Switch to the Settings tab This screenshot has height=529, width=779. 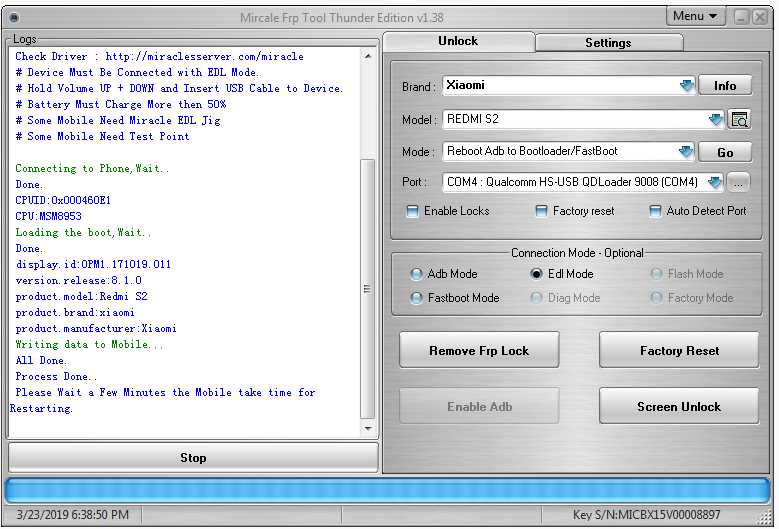point(608,43)
